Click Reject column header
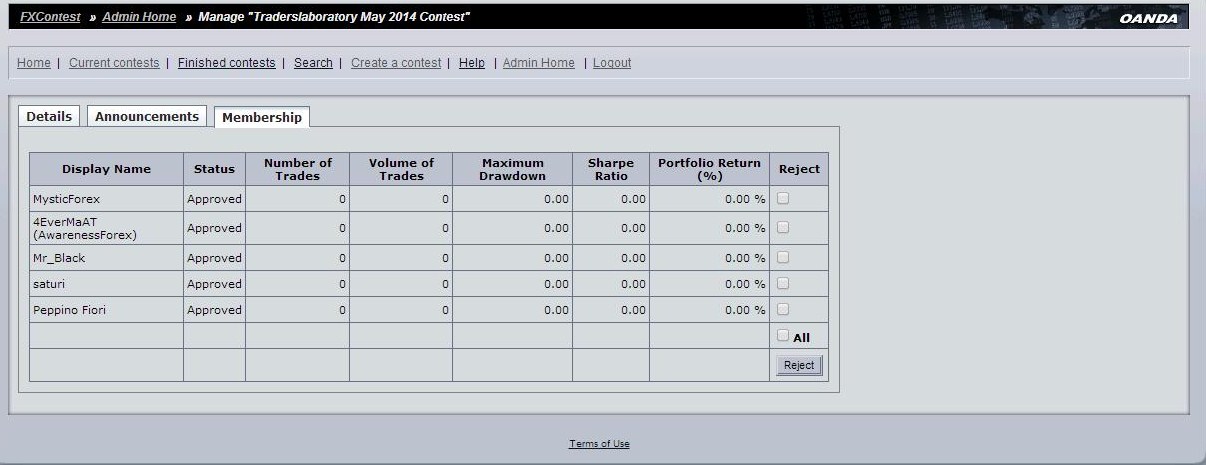 [799, 169]
